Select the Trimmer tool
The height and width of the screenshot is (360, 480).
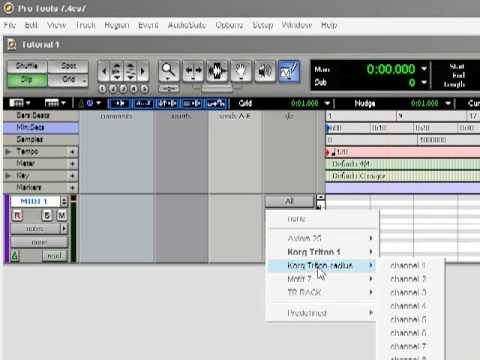click(x=193, y=71)
